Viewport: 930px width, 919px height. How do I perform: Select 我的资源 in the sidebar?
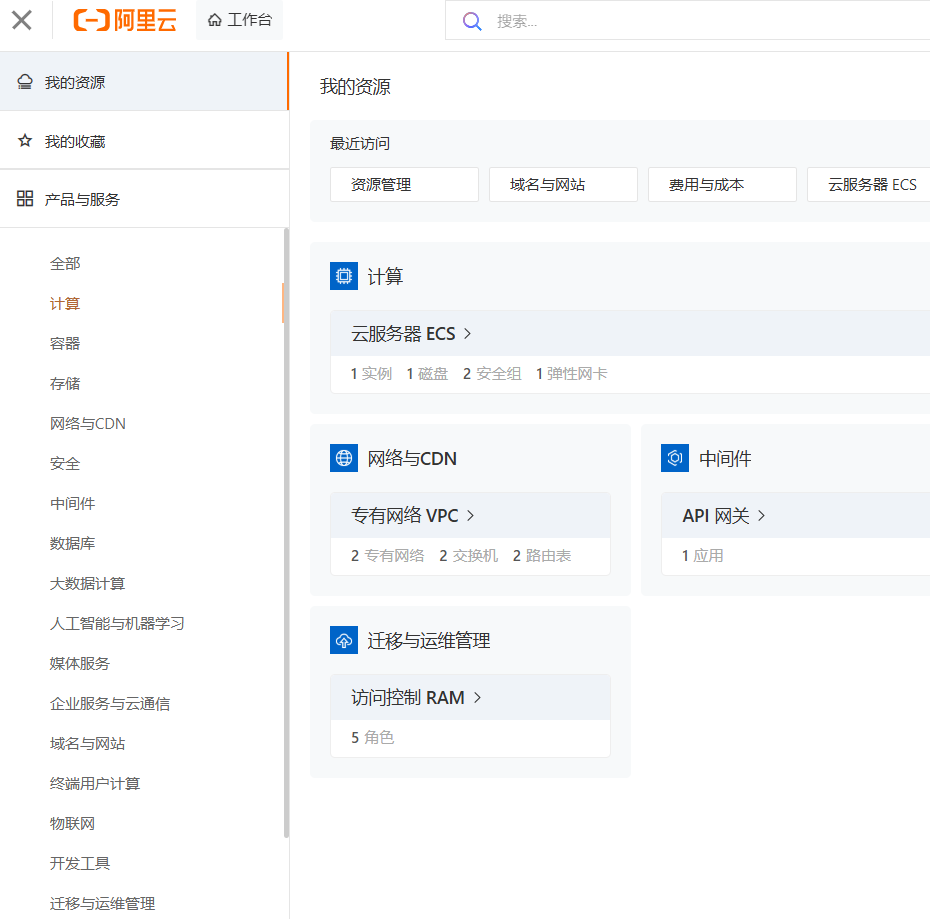point(144,82)
